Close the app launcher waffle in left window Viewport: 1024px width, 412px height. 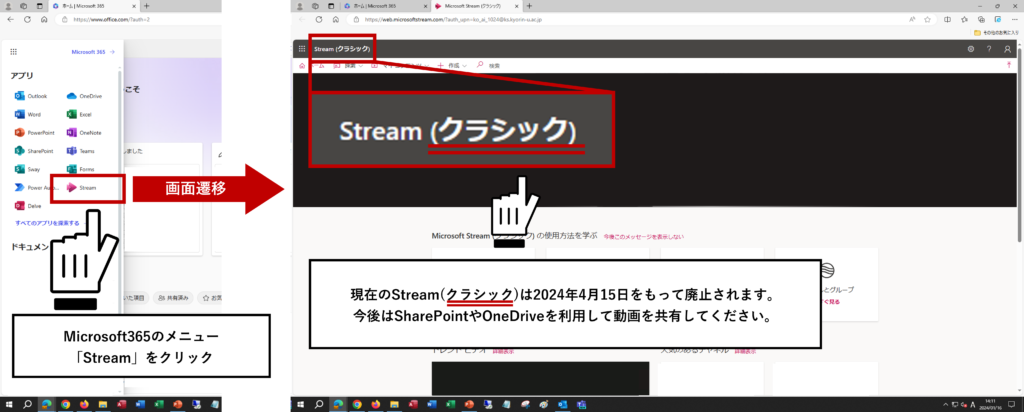[x=14, y=52]
